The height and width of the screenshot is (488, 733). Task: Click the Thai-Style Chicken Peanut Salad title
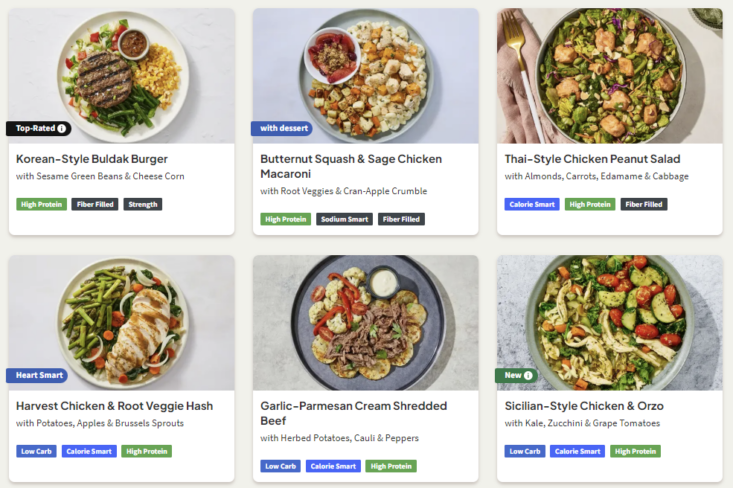[592, 159]
